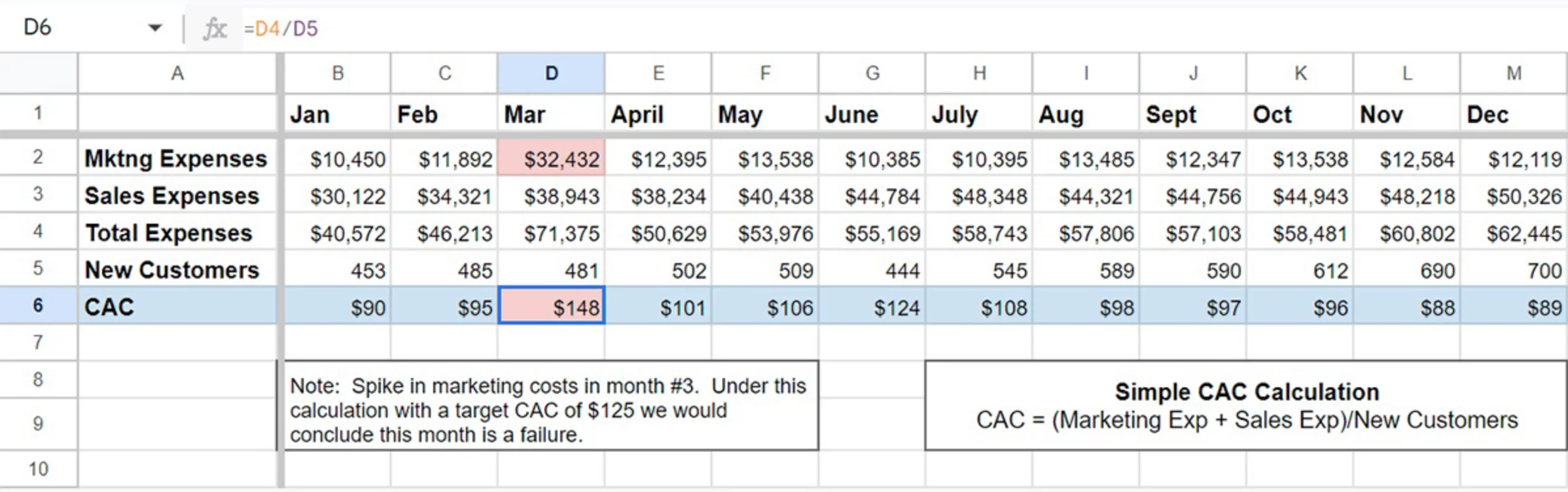Select Jan Sales Expenses cell $30,122
The height and width of the screenshot is (492, 1568).
click(337, 195)
